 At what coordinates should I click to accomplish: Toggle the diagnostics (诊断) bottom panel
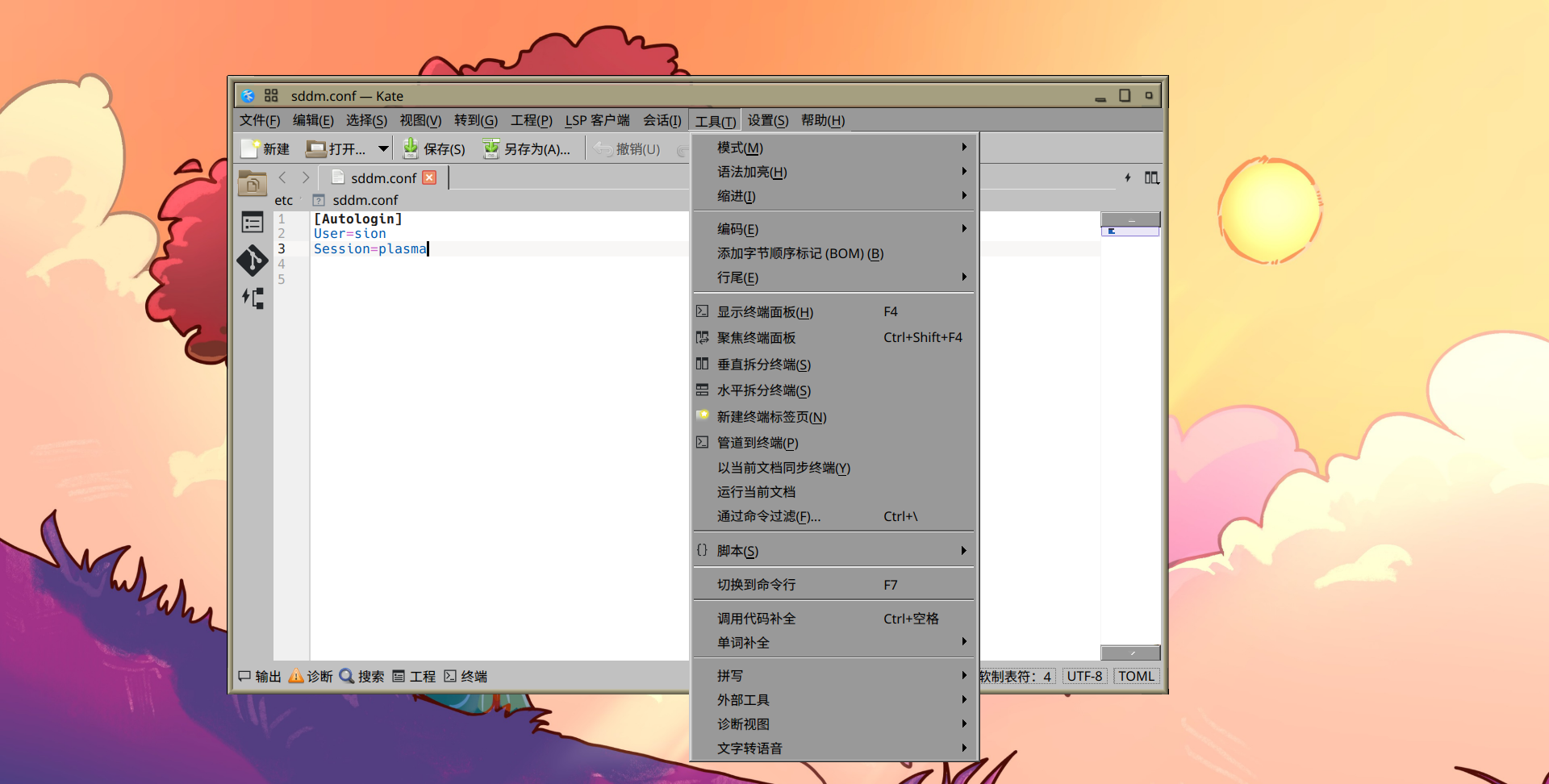[x=311, y=676]
